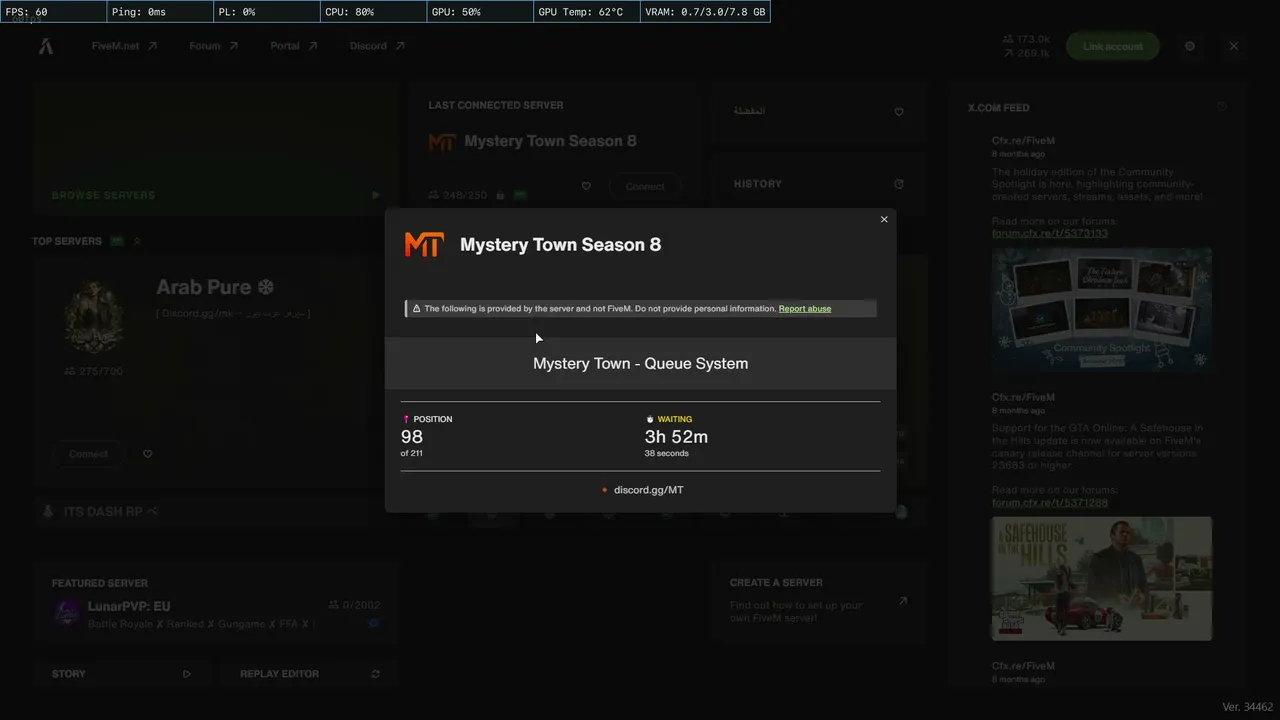Click the Ver. 34462 version text
The image size is (1280, 720).
1247,707
